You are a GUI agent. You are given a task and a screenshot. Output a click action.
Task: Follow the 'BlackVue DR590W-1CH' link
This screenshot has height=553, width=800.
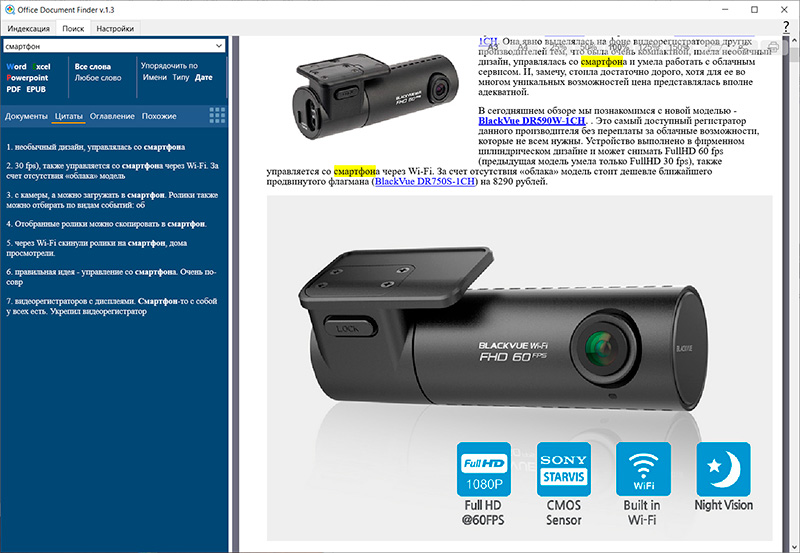[x=531, y=120]
